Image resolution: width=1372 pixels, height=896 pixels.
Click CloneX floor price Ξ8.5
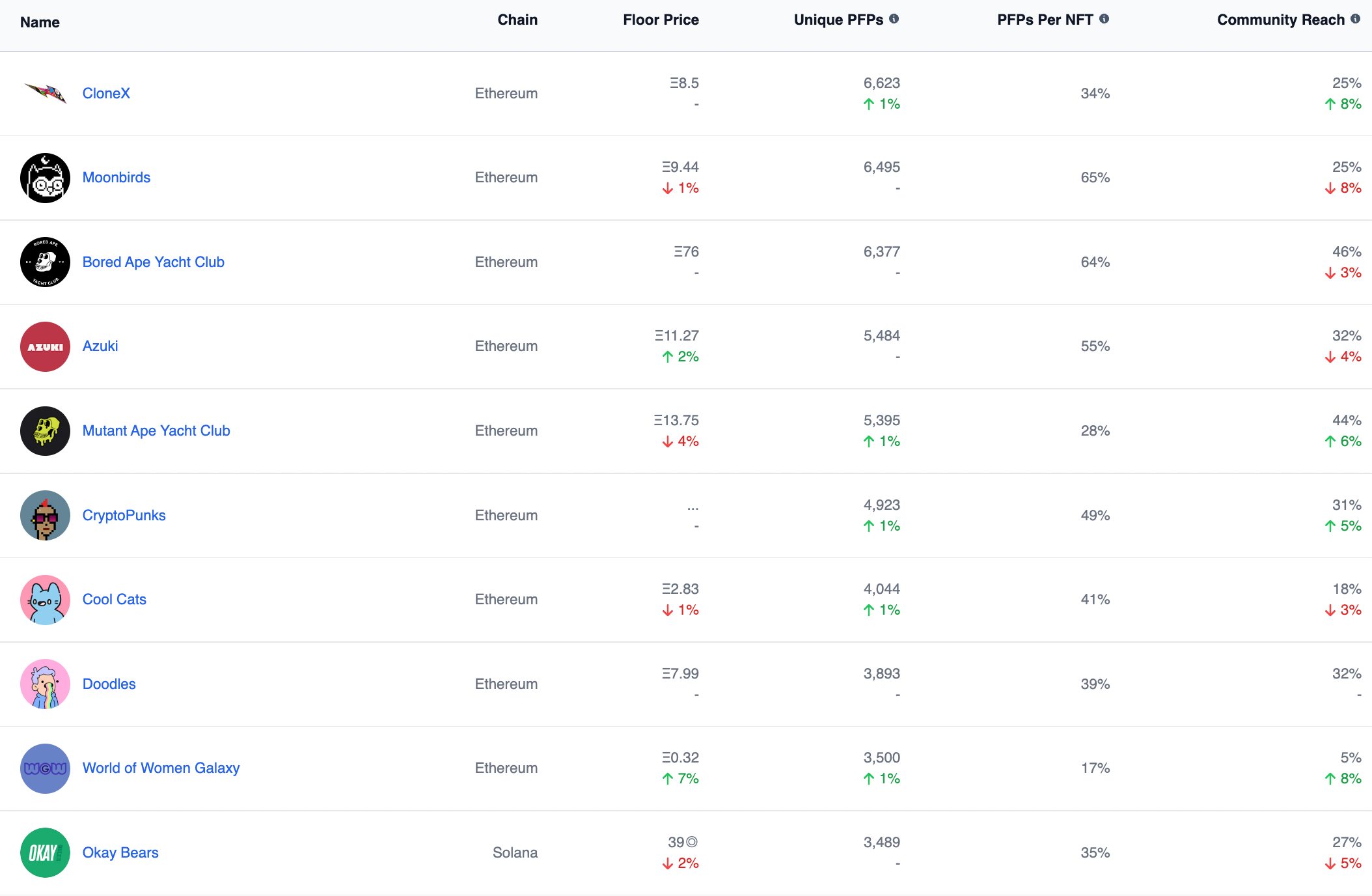pyautogui.click(x=684, y=83)
